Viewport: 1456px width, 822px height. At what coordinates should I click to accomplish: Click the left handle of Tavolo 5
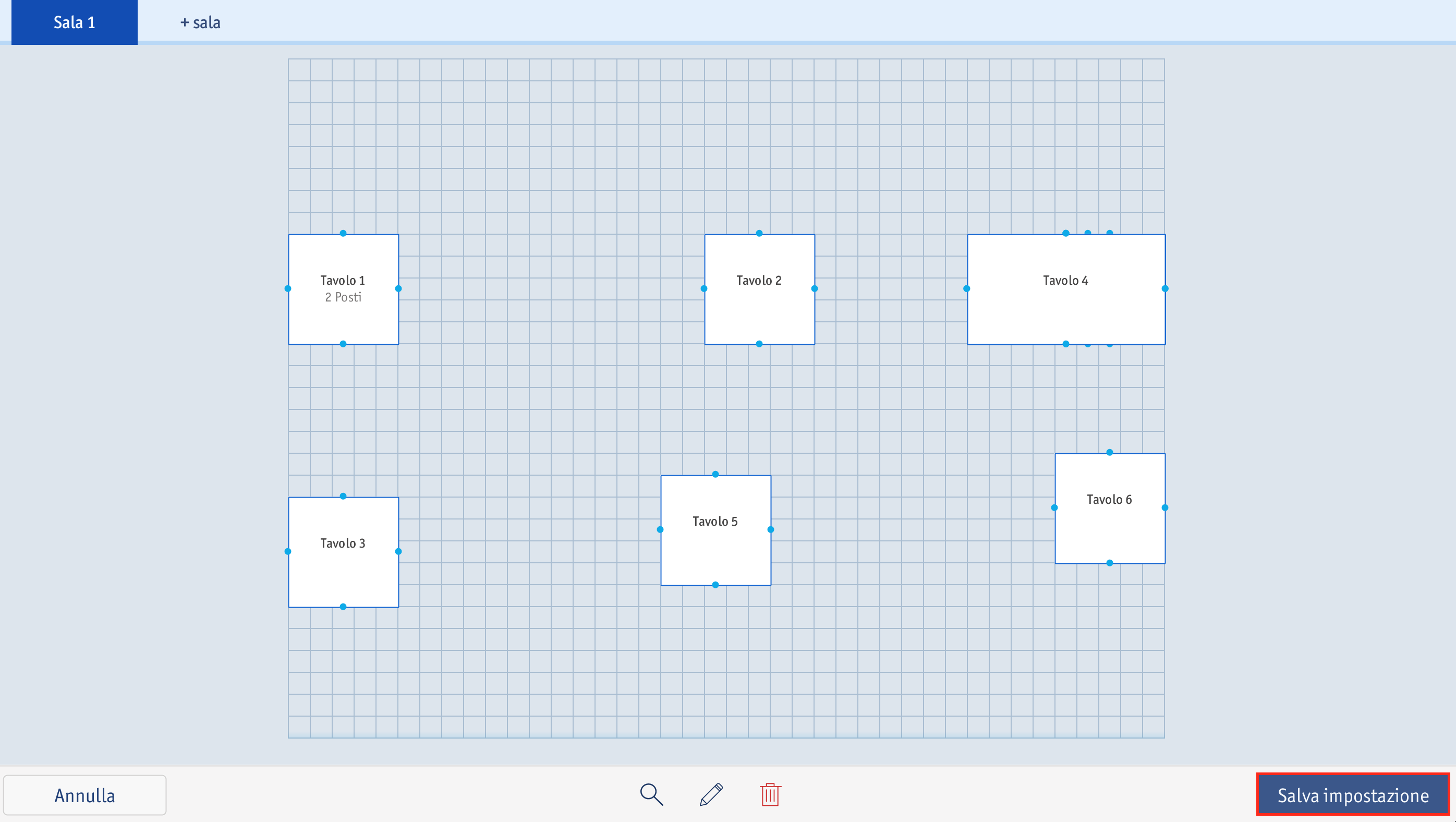[660, 530]
